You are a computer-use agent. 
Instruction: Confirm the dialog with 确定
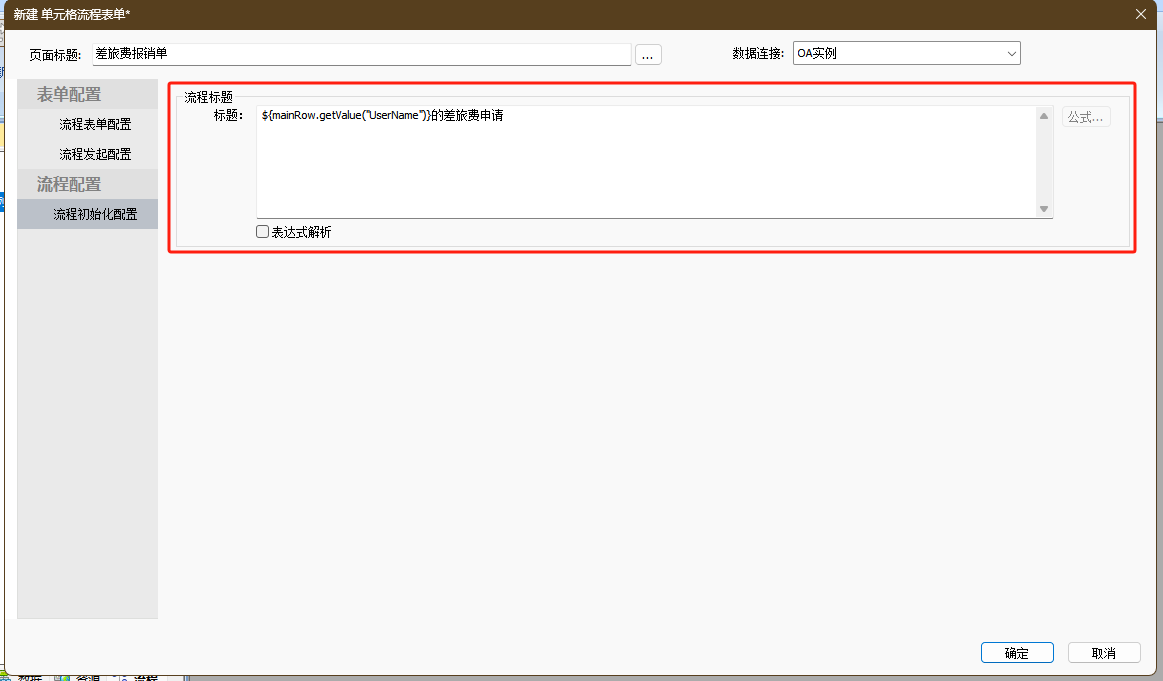1017,653
